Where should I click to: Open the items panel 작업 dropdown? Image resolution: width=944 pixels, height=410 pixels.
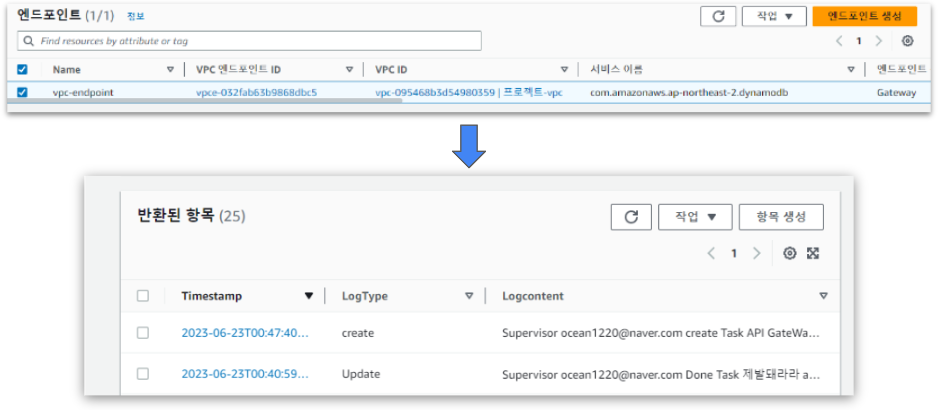[695, 217]
